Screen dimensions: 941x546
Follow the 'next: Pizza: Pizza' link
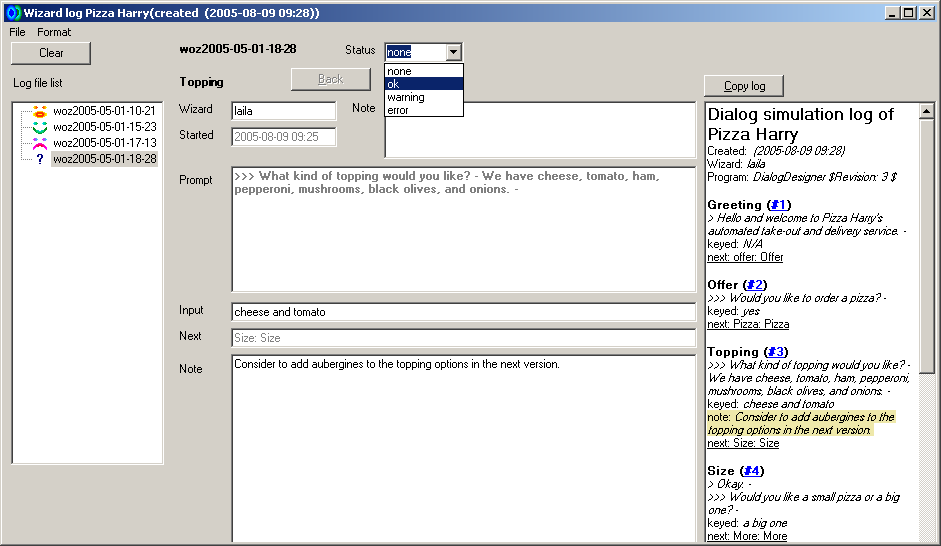point(748,325)
